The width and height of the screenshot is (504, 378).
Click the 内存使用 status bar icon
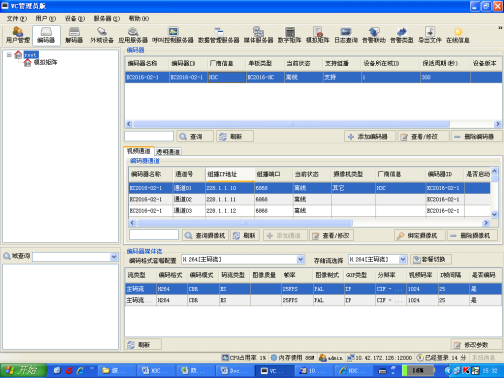tap(274, 358)
